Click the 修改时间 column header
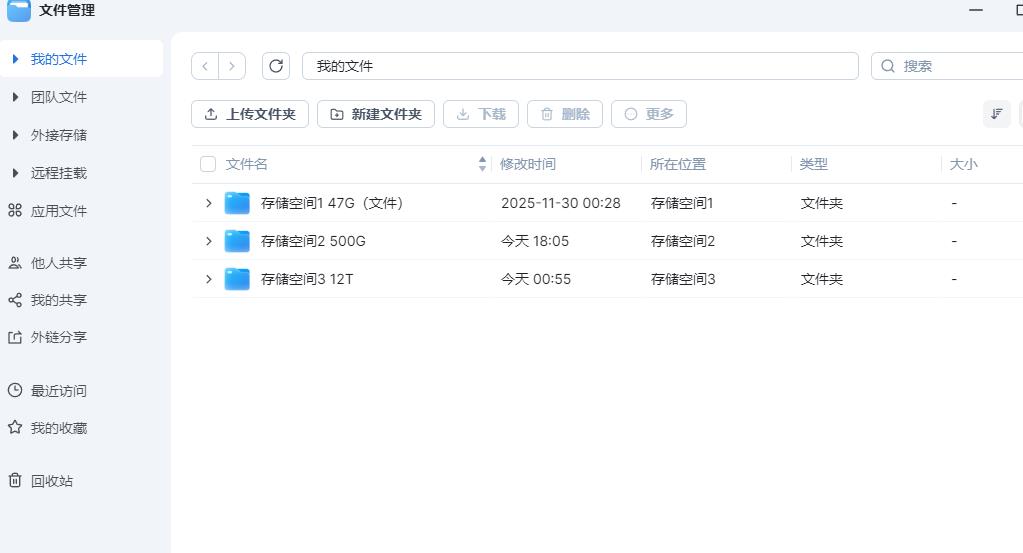1023x553 pixels. 528,164
